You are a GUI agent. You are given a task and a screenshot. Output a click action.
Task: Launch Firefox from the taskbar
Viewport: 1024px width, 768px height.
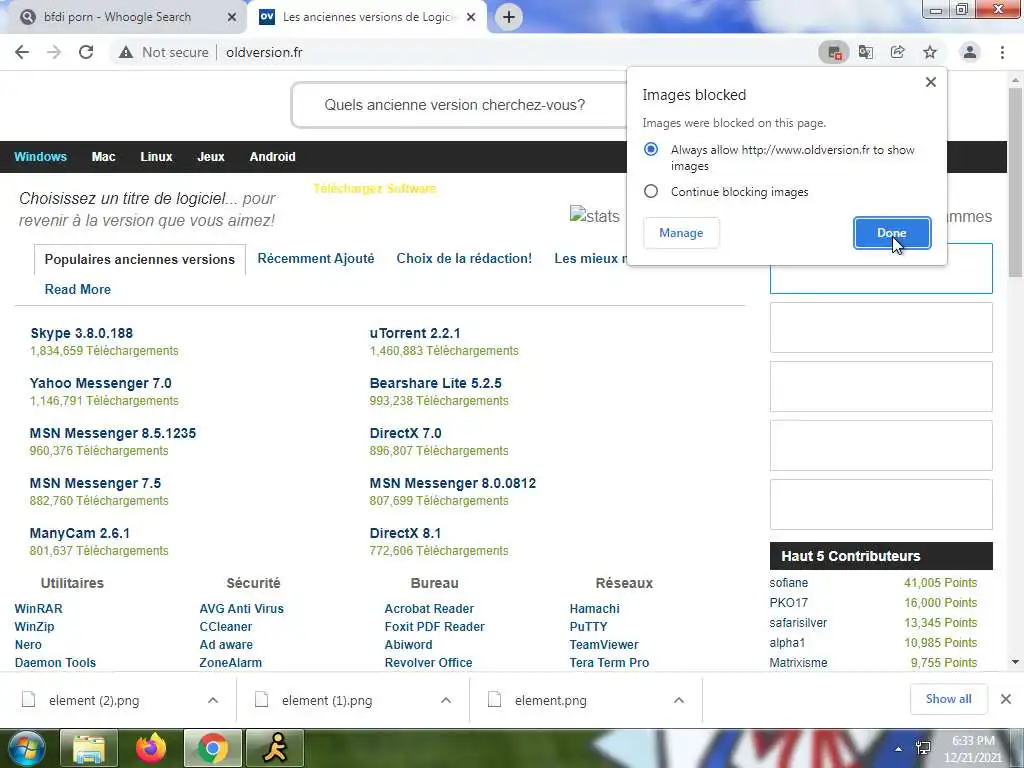[151, 748]
